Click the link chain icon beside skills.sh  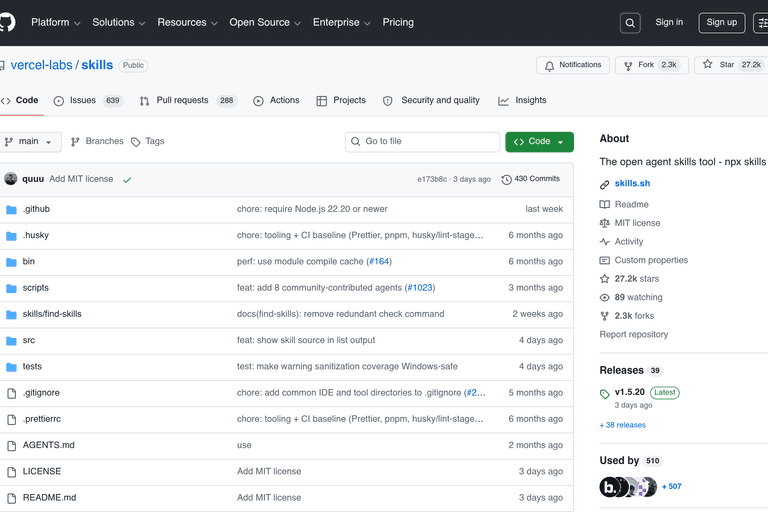(604, 184)
